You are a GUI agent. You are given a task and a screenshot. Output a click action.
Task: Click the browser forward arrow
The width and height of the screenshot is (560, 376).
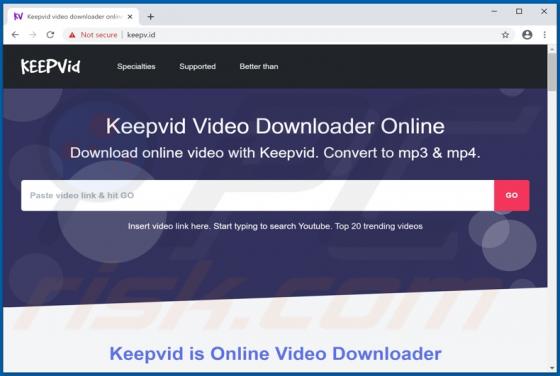[x=32, y=35]
